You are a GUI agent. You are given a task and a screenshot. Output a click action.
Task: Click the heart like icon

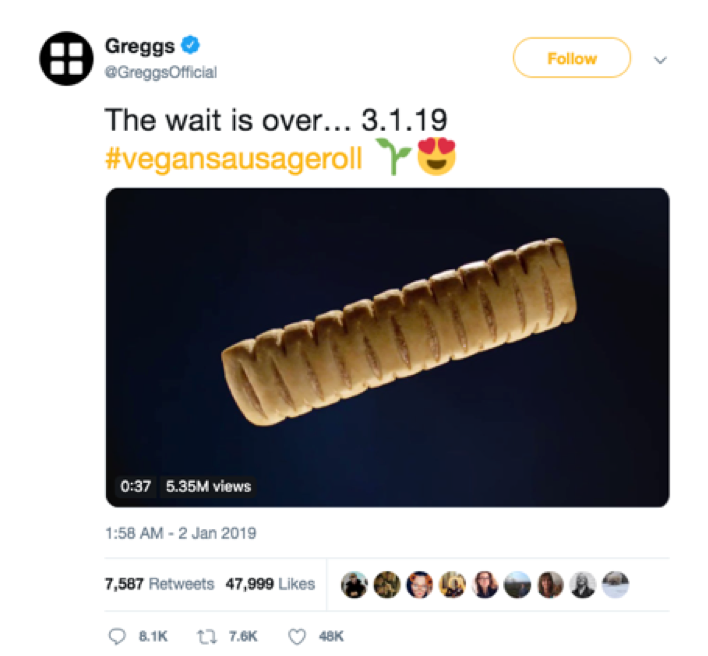pyautogui.click(x=297, y=637)
